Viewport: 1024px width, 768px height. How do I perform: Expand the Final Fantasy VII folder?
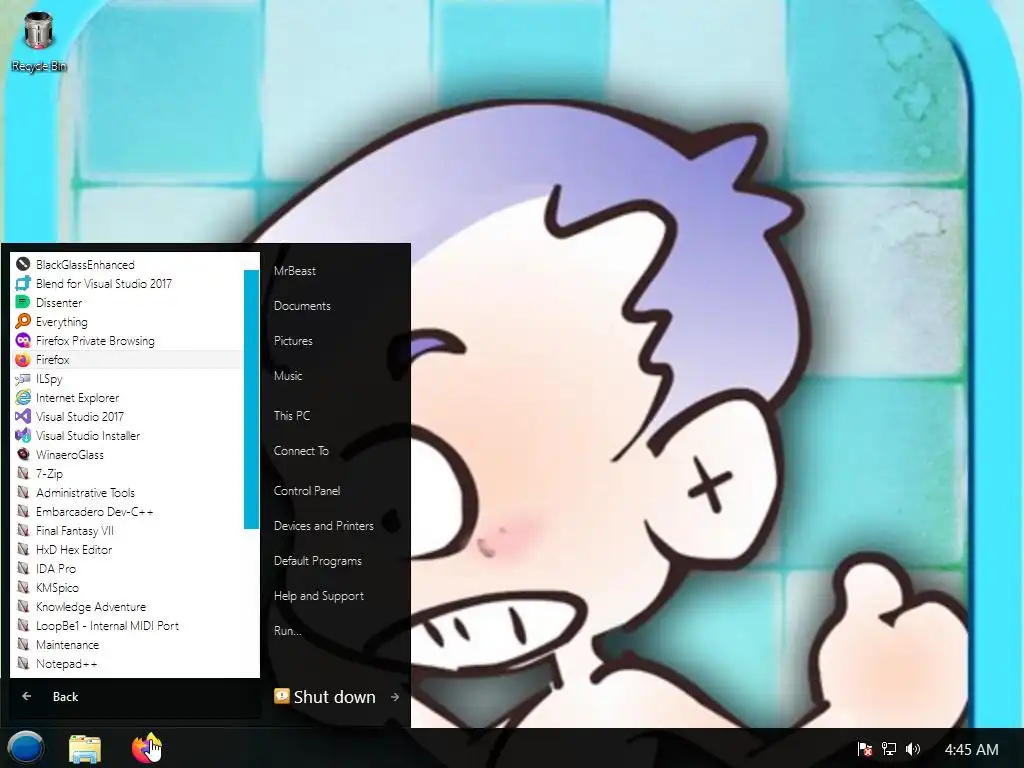[127, 530]
